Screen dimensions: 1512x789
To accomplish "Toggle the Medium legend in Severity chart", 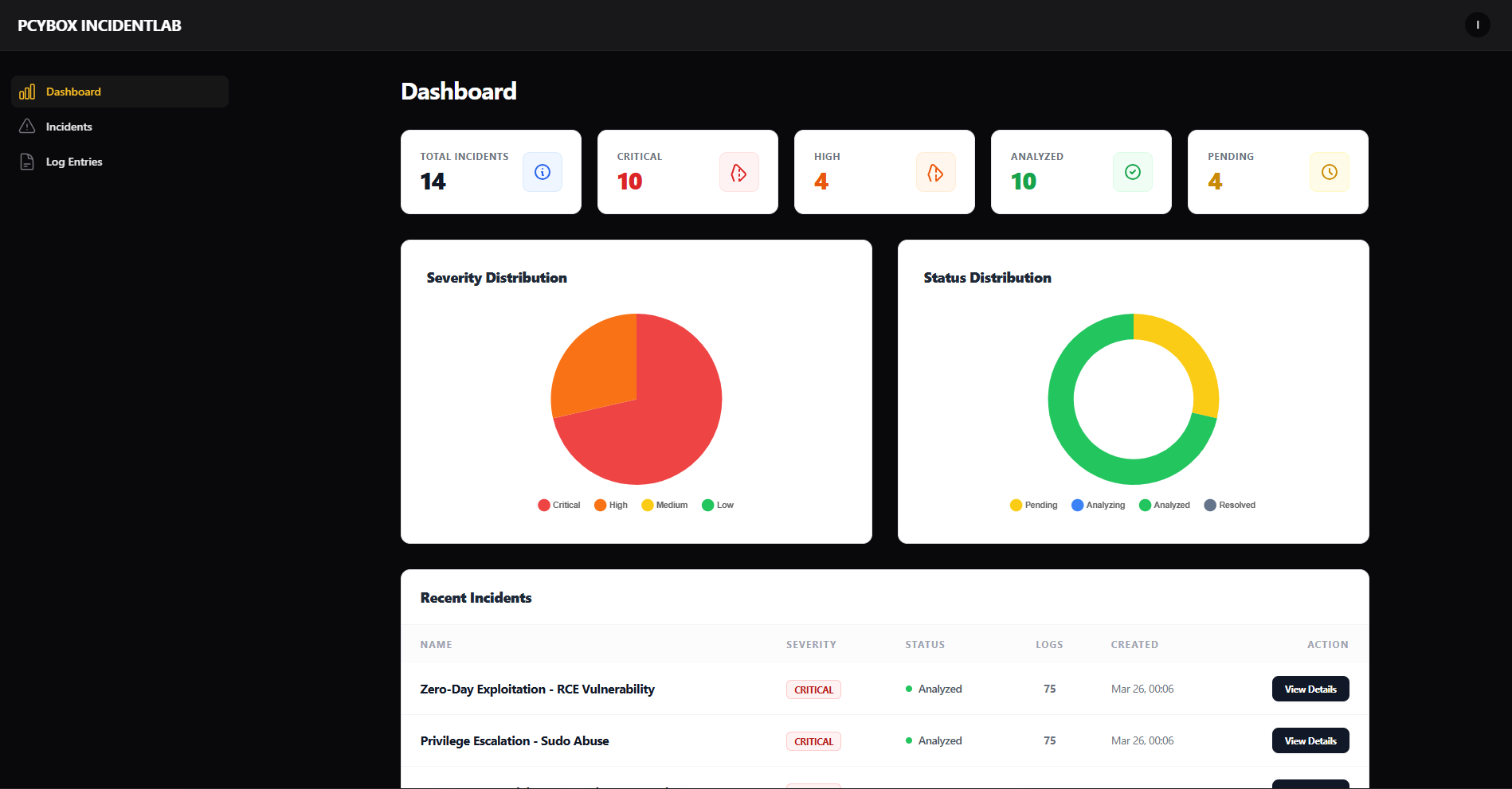I will point(664,505).
